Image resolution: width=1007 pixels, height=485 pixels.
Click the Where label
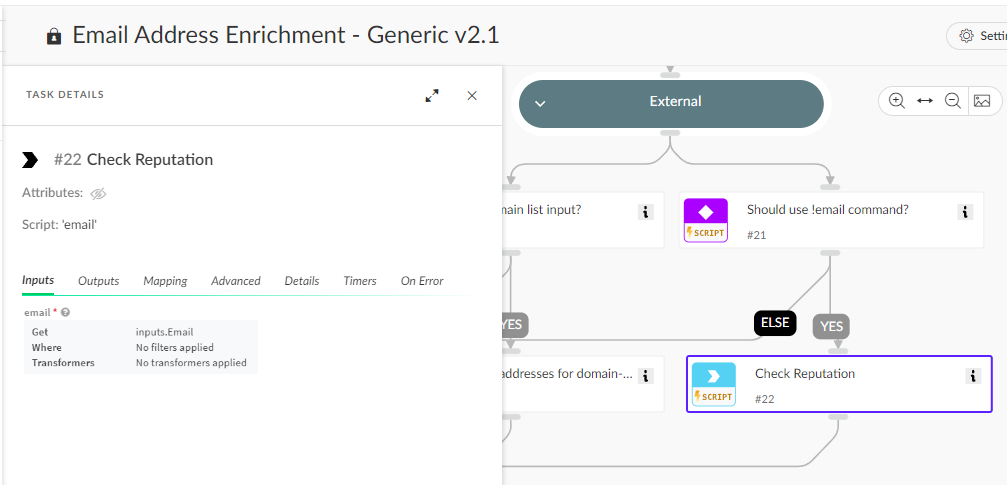point(47,348)
